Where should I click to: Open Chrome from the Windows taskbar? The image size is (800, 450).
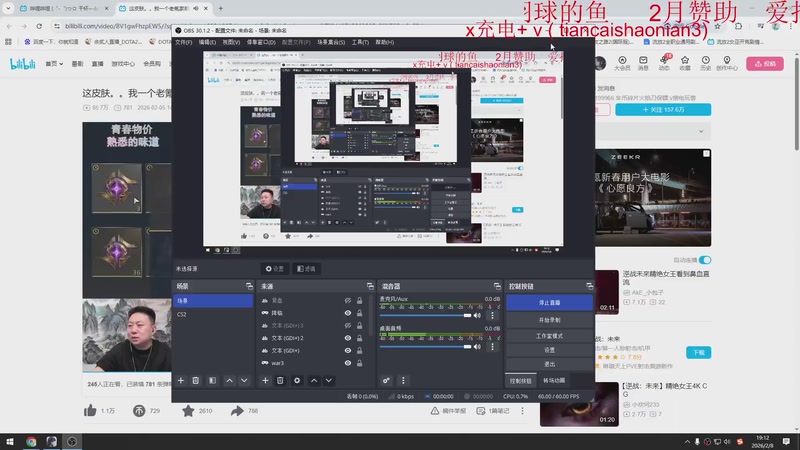(x=31, y=442)
